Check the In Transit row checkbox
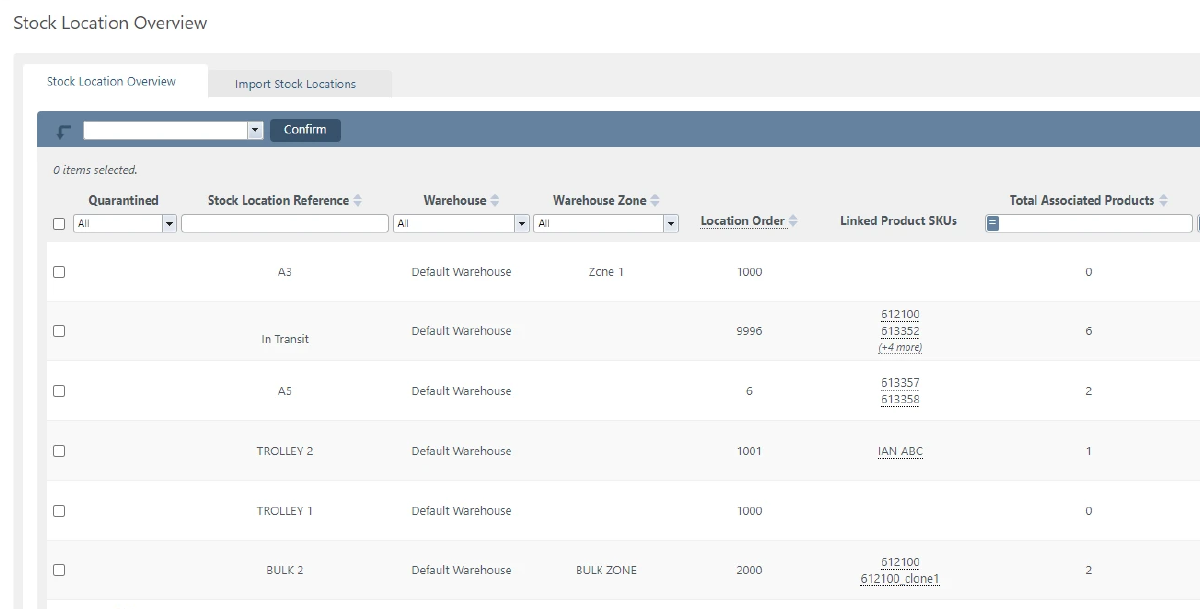1200x610 pixels. coord(59,331)
